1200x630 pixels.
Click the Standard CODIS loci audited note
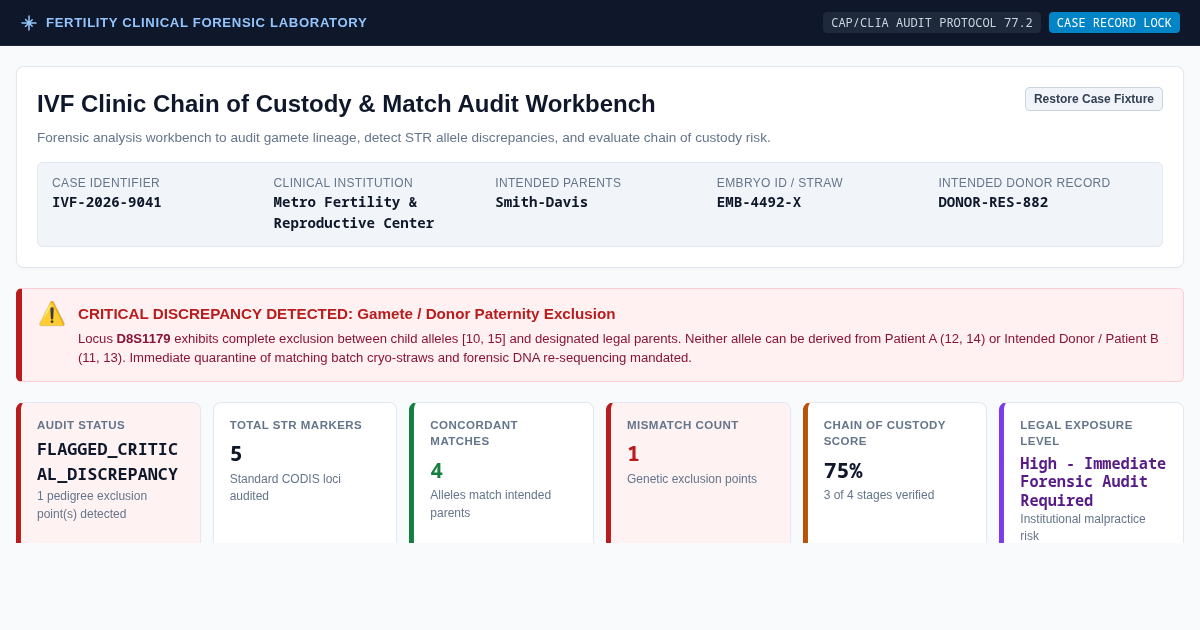(285, 487)
